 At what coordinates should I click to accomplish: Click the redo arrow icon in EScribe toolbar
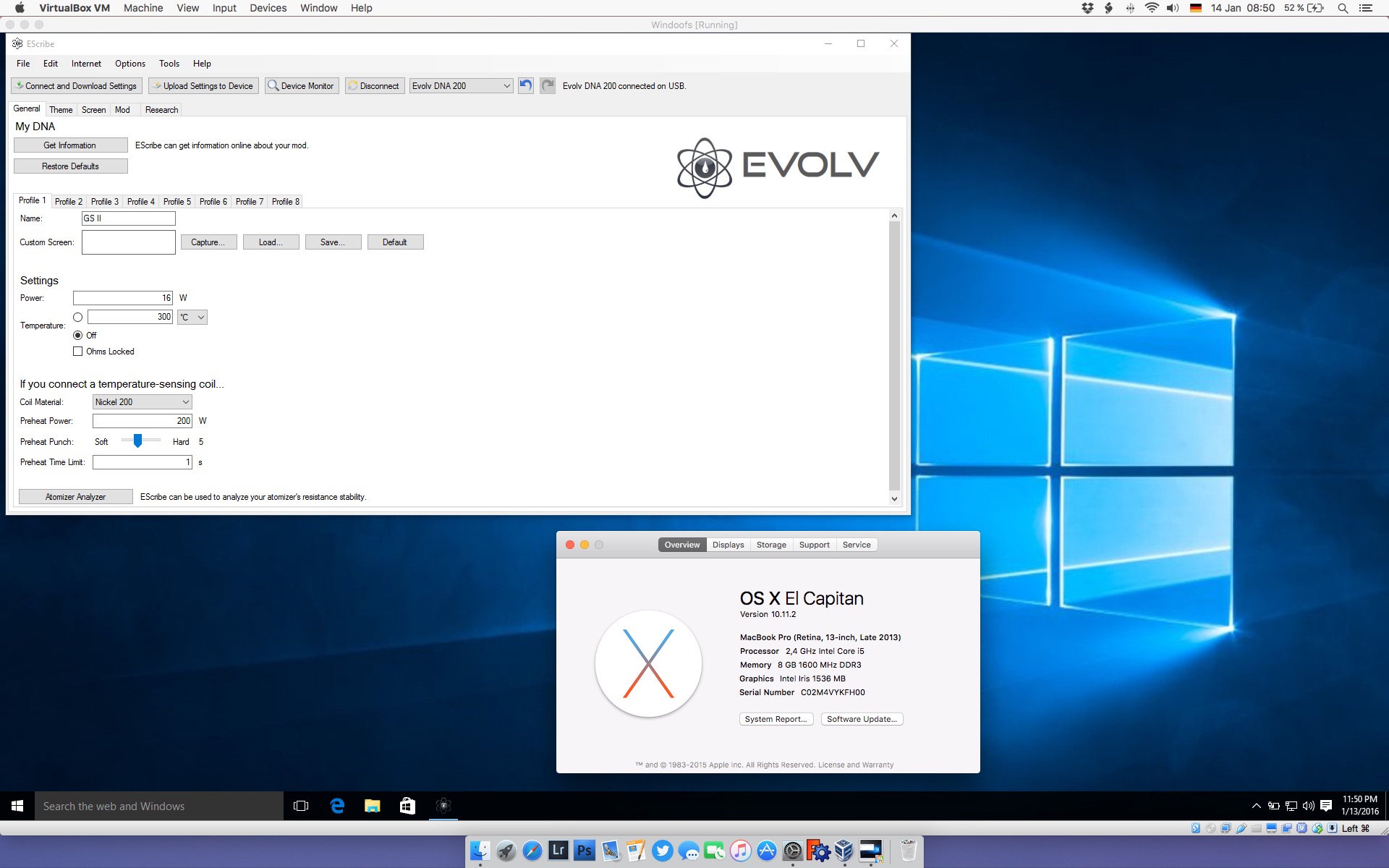548,85
